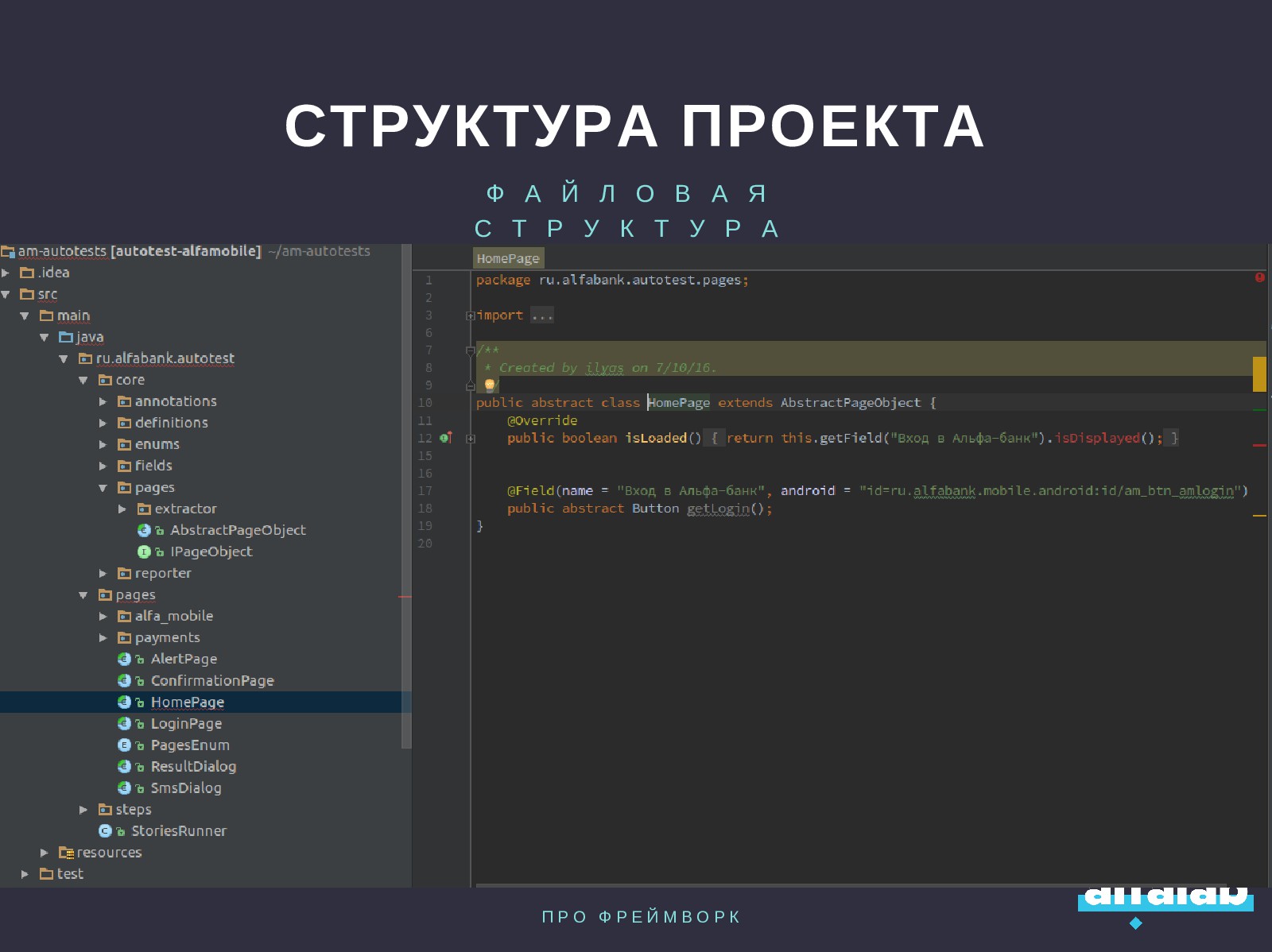Click the StoriesRunner class icon
This screenshot has height=952, width=1272.
[105, 830]
